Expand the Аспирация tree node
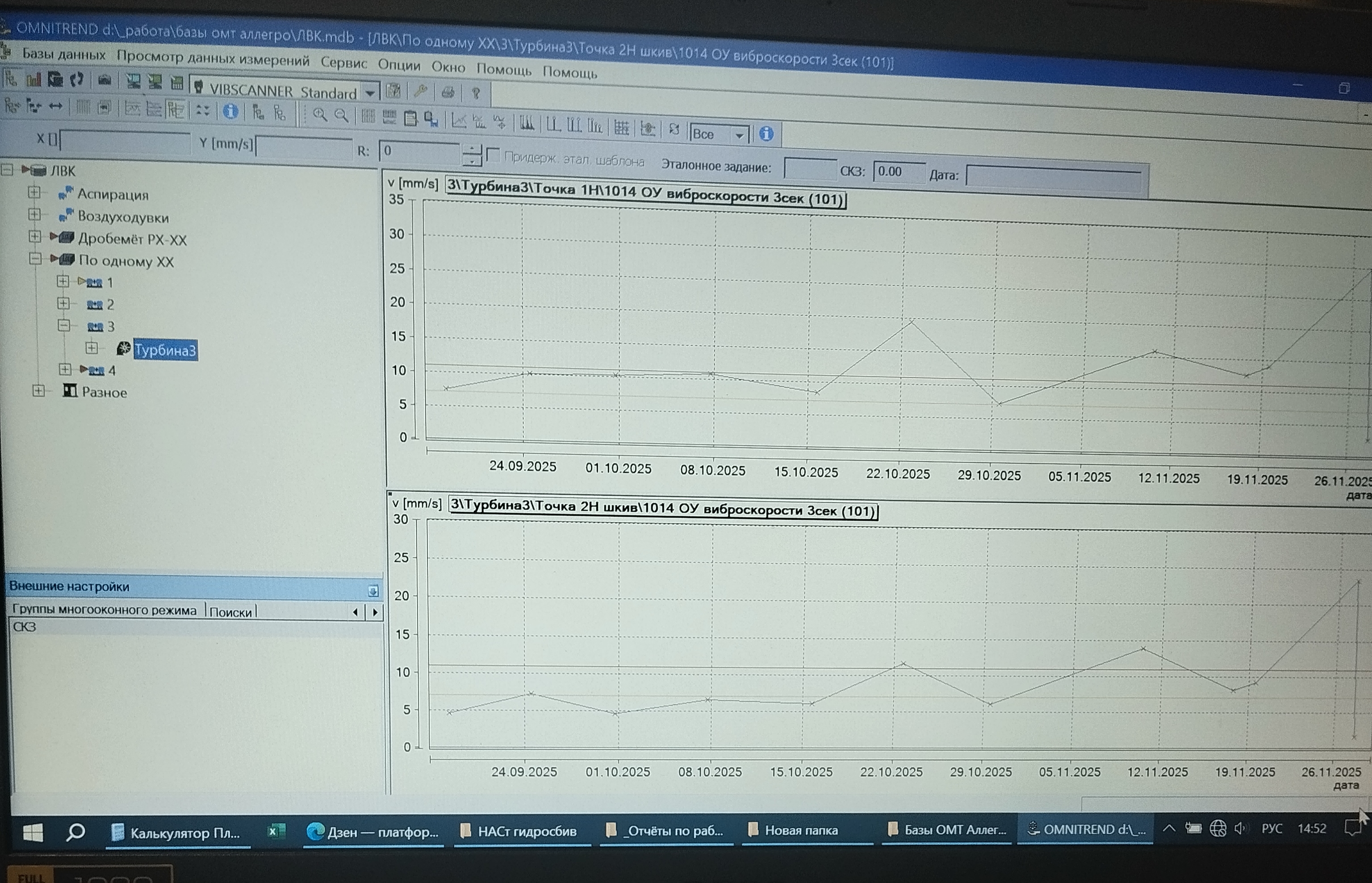The width and height of the screenshot is (1372, 883). (34, 193)
